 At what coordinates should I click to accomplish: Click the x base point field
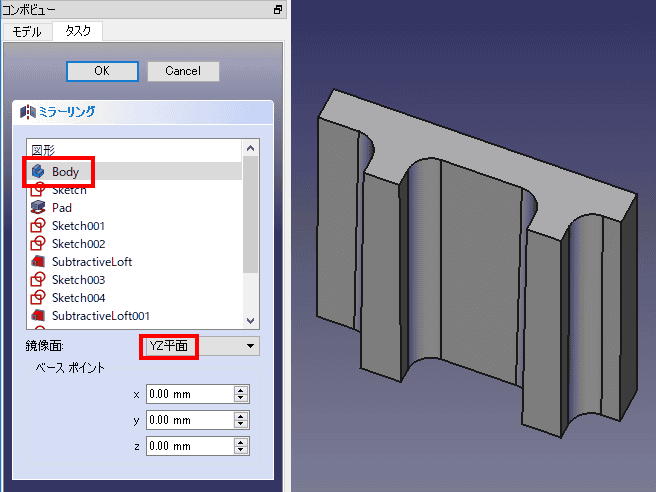[x=190, y=394]
